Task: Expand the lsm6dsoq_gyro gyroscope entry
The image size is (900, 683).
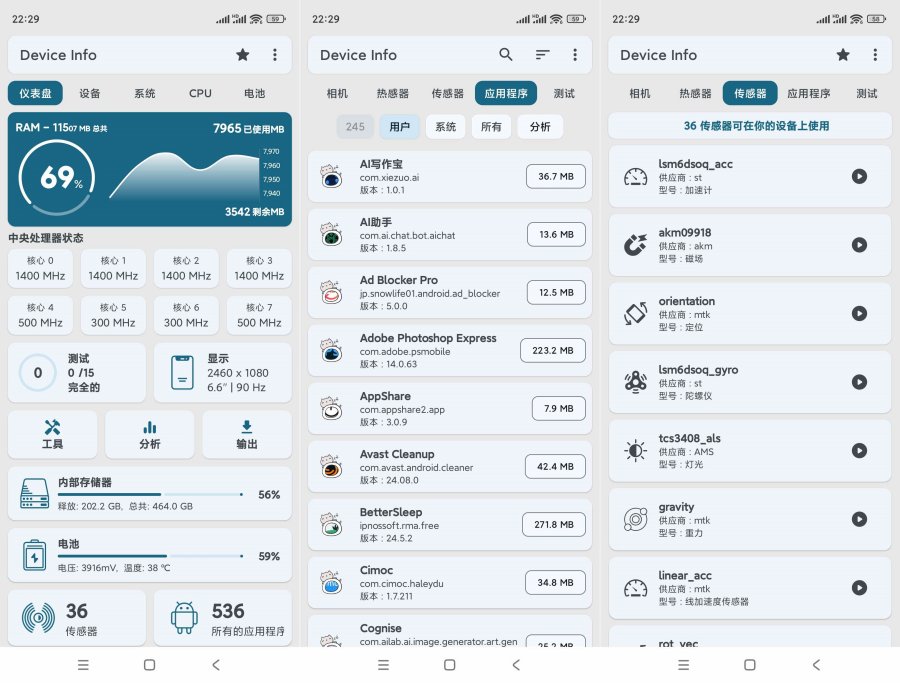Action: tap(859, 381)
